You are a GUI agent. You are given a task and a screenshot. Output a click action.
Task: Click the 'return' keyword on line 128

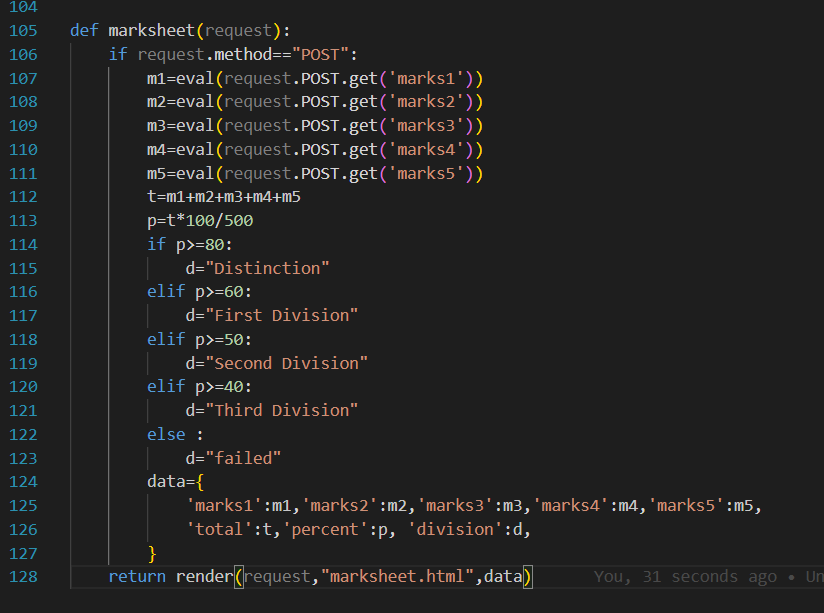tap(137, 577)
